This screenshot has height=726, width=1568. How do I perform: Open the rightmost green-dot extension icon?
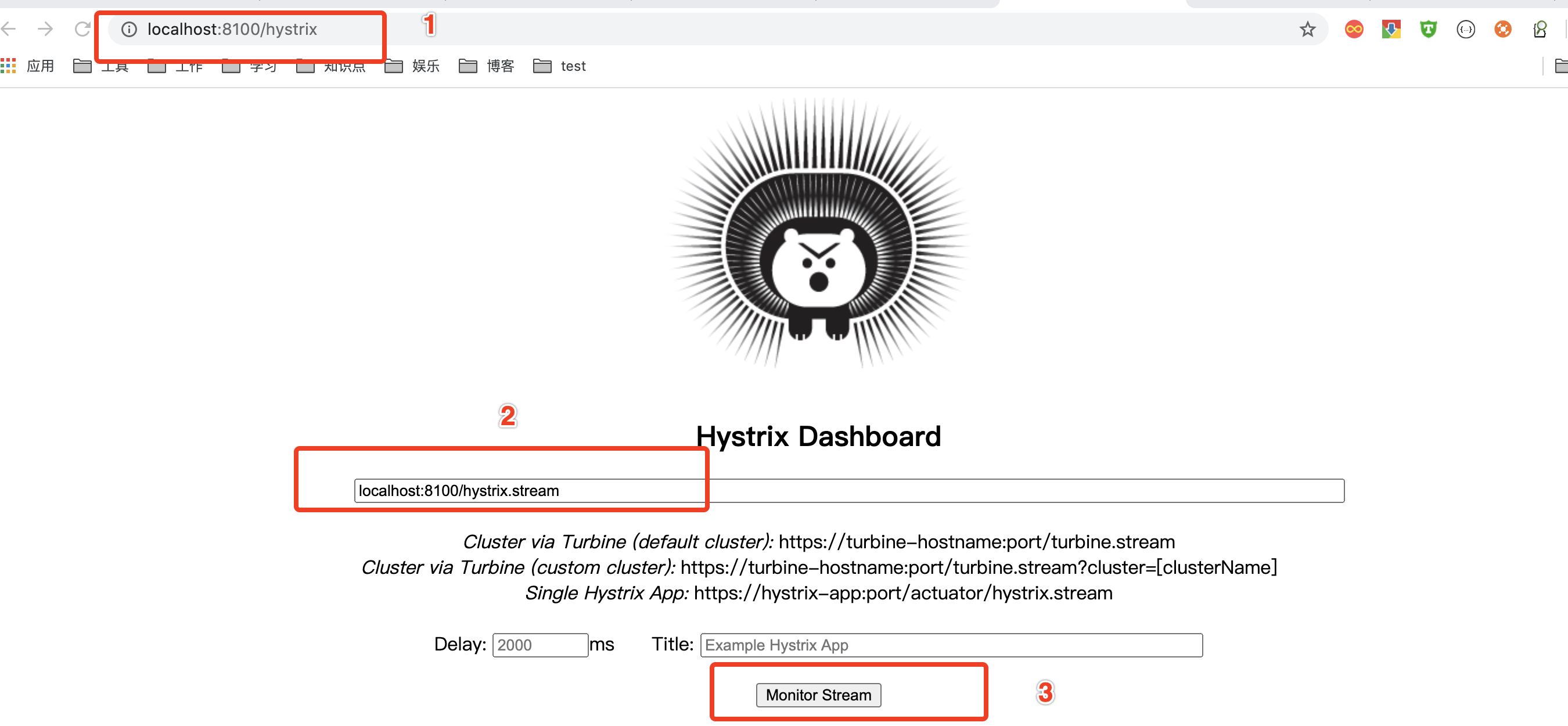coord(1540,29)
